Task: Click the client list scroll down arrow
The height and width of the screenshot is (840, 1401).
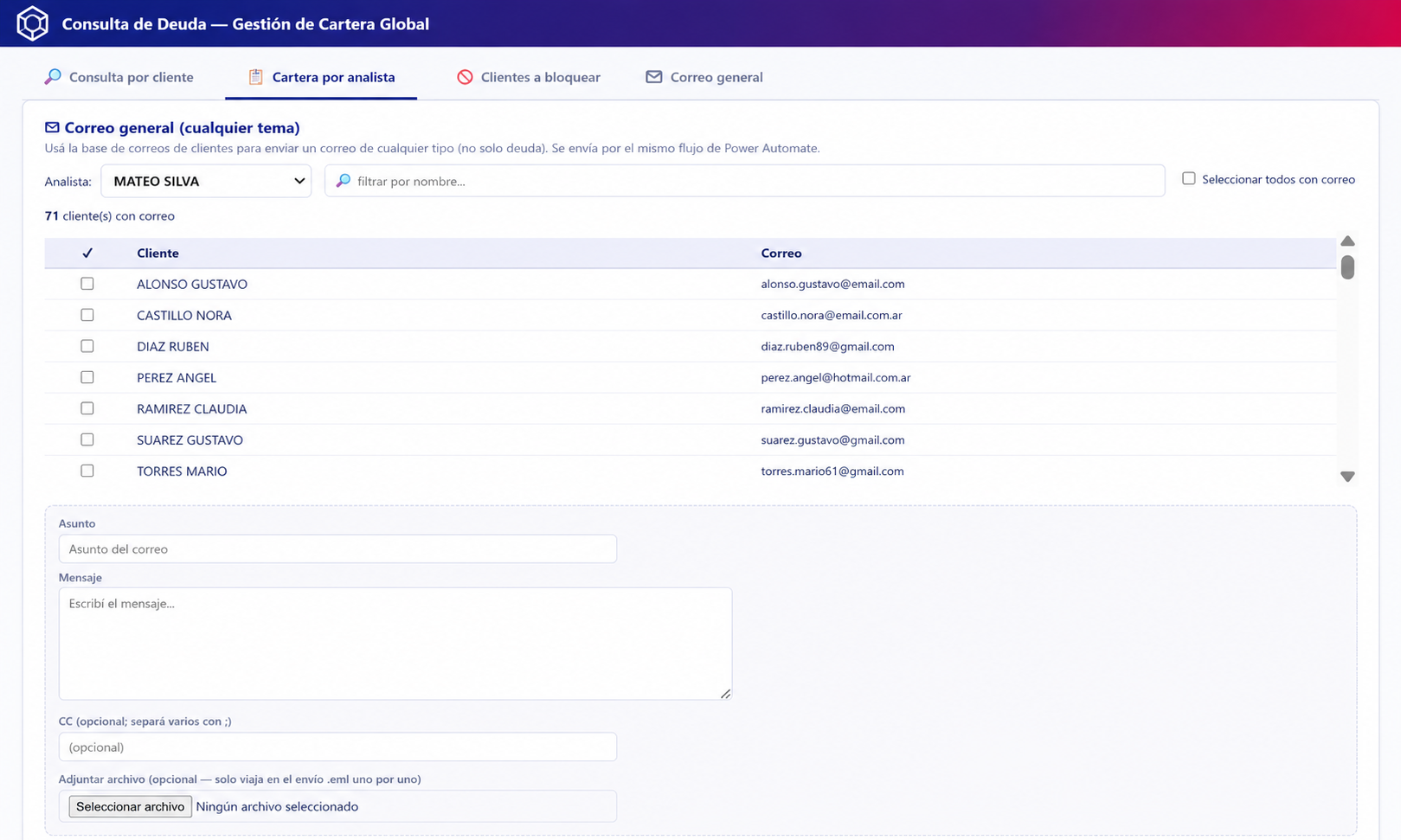Action: coord(1347,477)
